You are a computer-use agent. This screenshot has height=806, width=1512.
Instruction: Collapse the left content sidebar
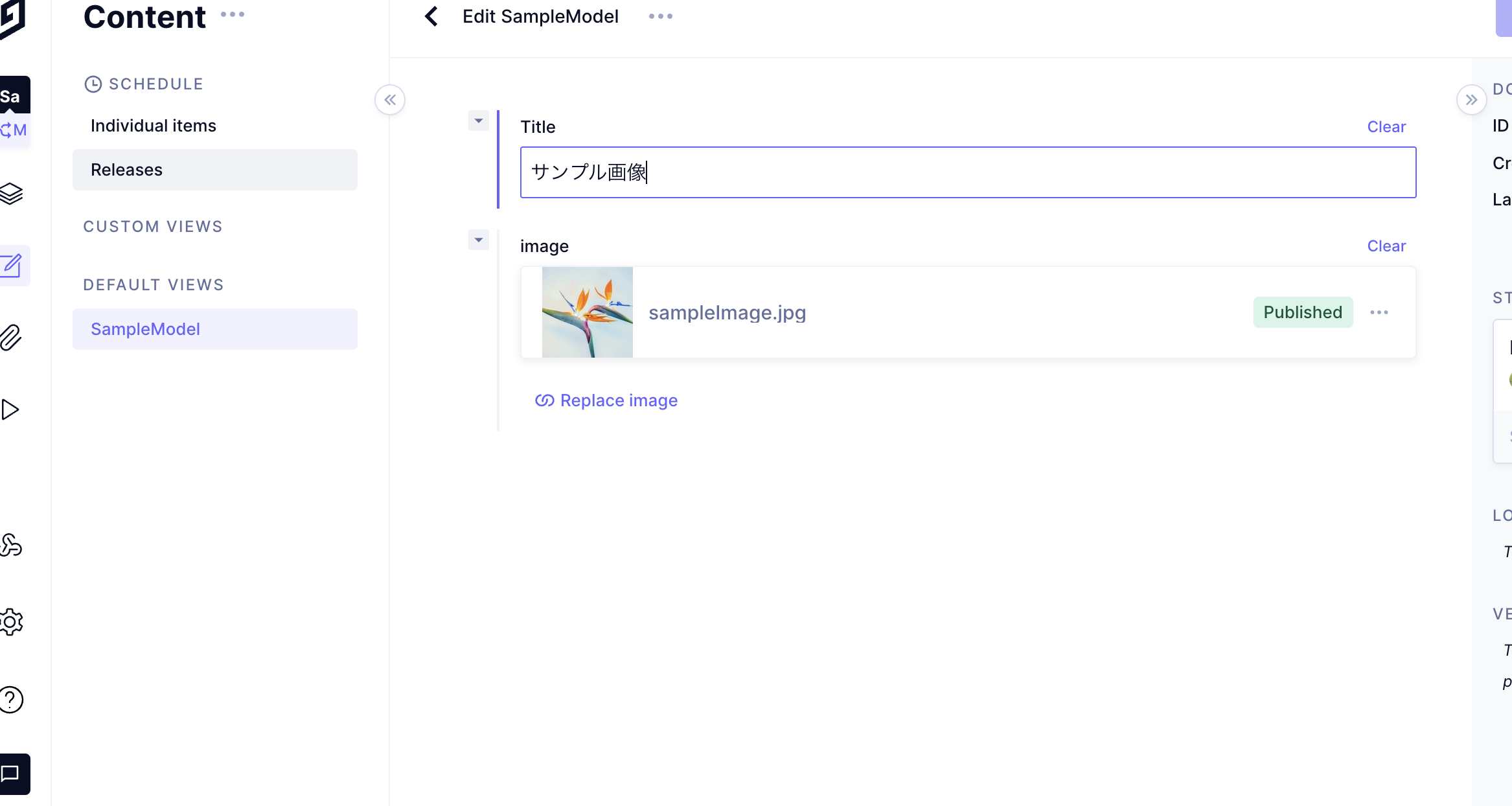[x=390, y=100]
